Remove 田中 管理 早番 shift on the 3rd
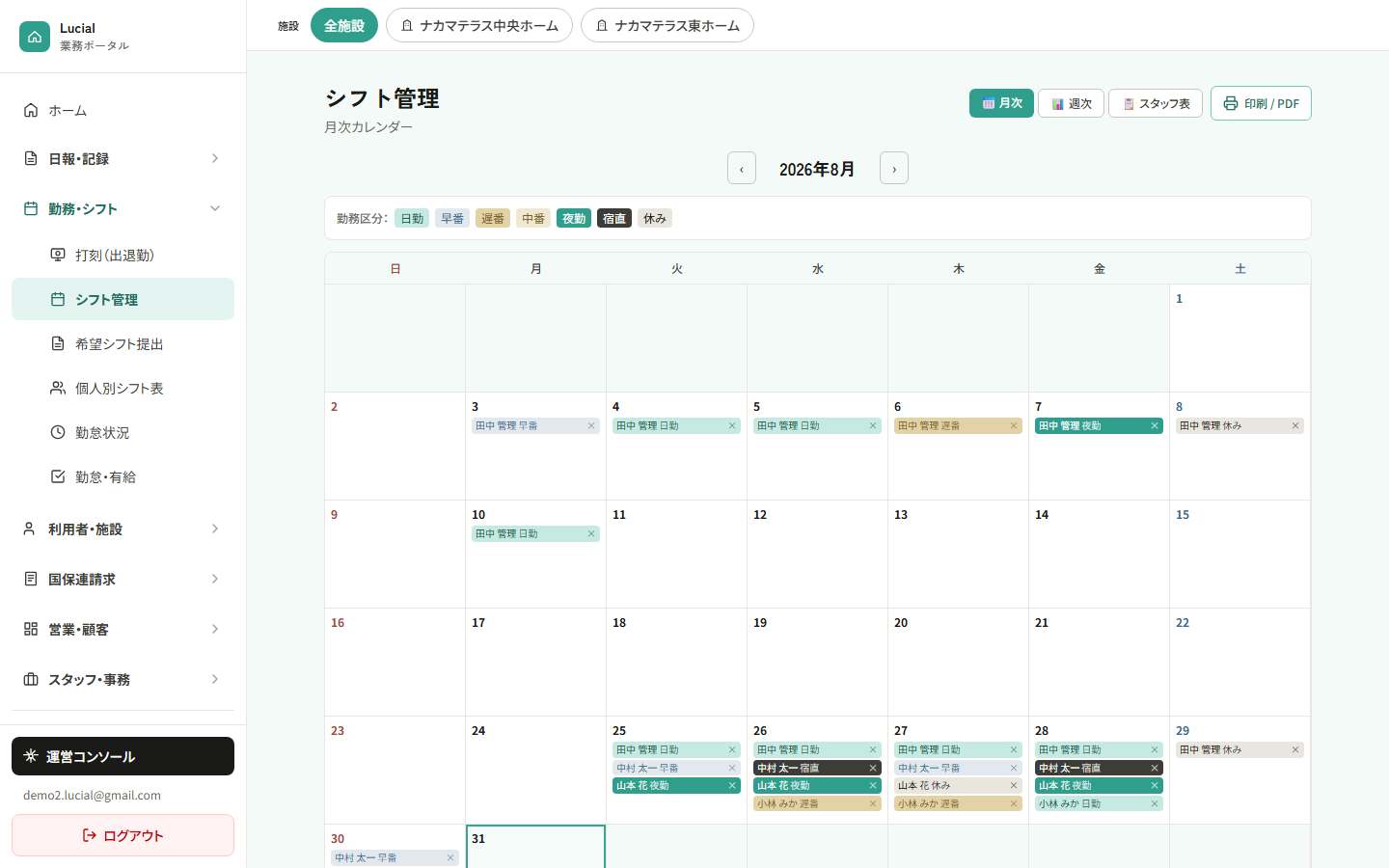This screenshot has height=868, width=1389. (x=591, y=425)
